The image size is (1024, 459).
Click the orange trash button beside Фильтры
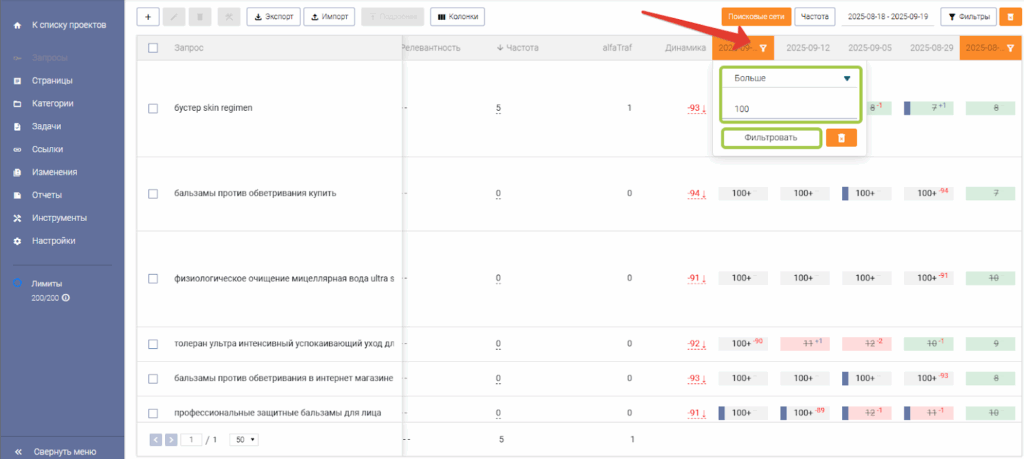pos(1009,17)
